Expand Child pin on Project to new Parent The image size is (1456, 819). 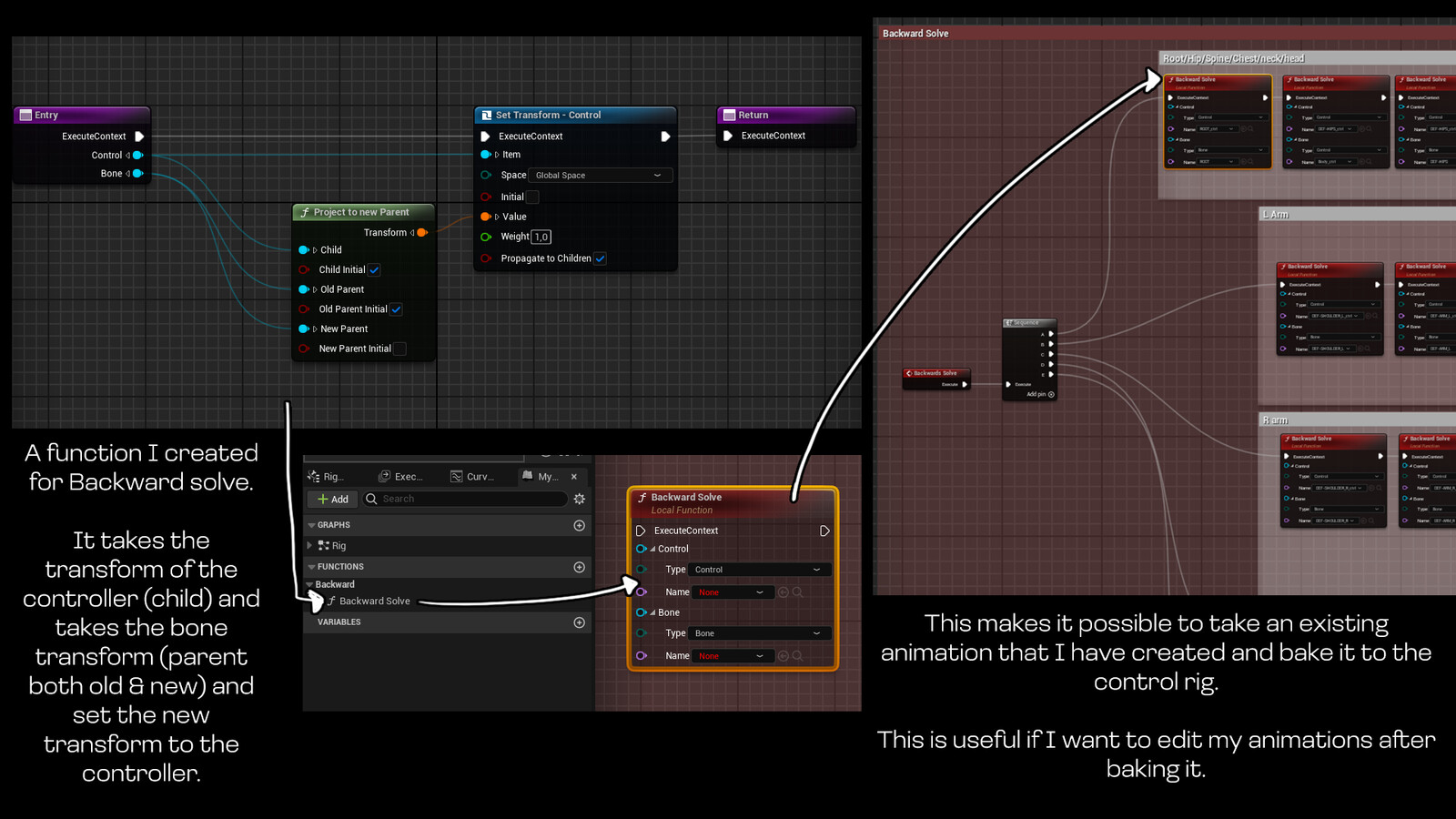pos(315,250)
